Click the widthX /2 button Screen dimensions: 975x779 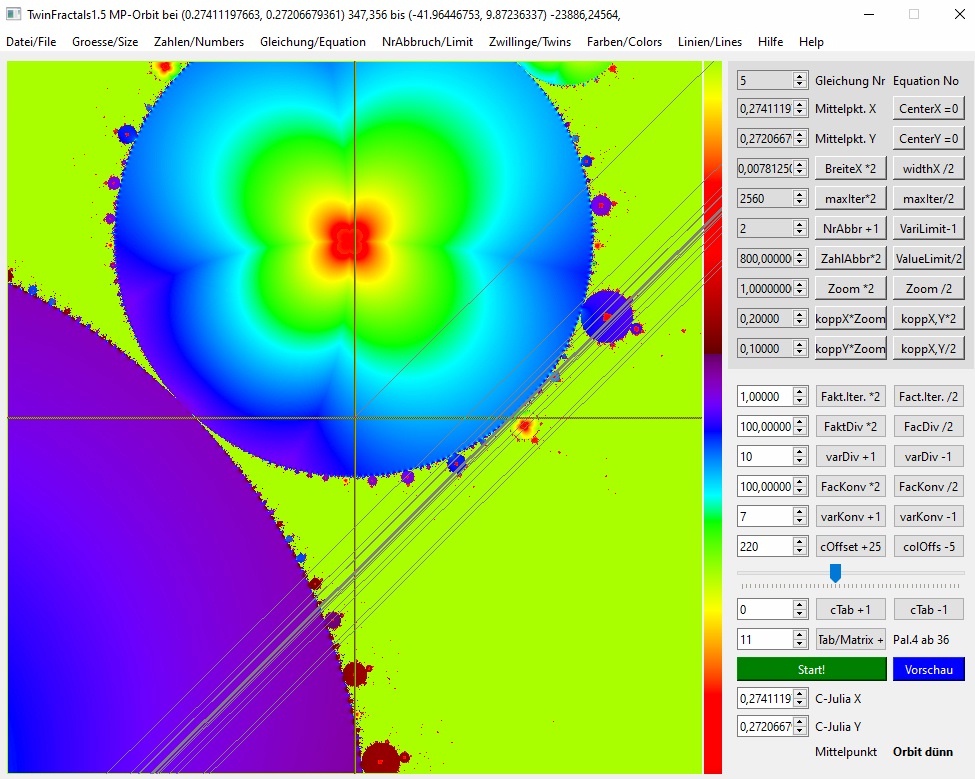pos(928,168)
